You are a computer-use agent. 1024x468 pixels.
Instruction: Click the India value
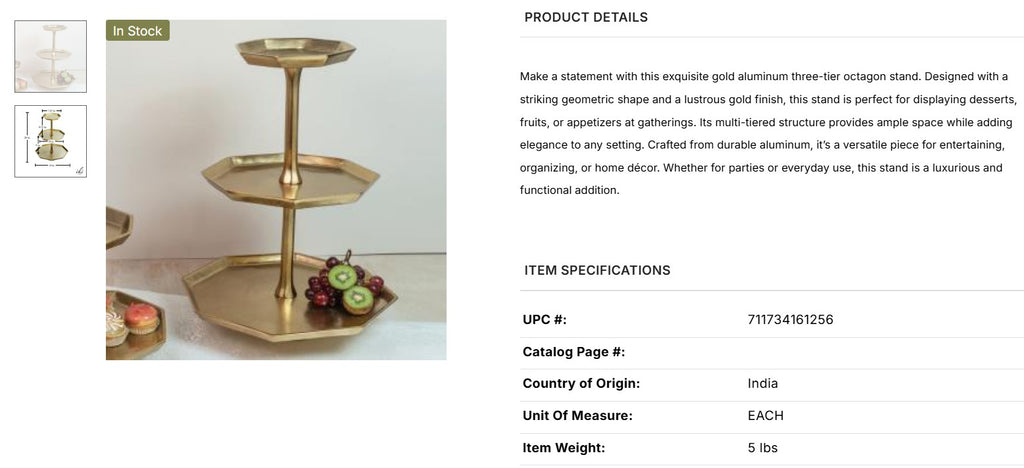coord(763,384)
